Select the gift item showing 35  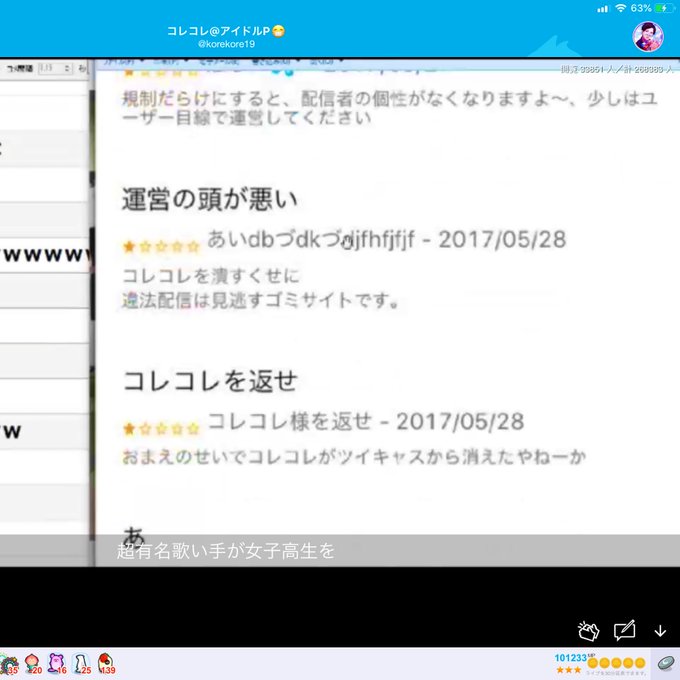tap(9, 664)
